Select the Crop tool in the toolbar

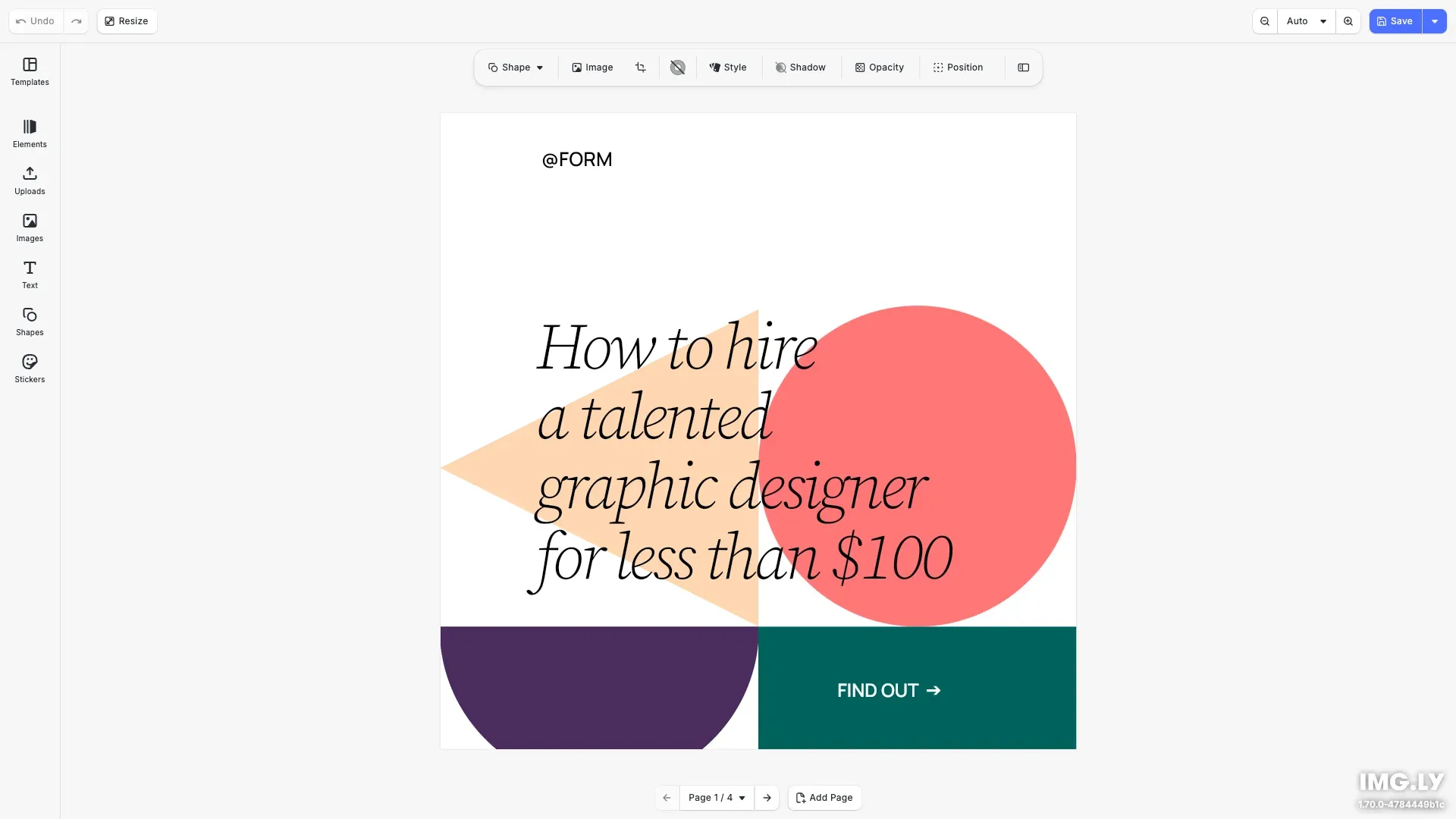641,67
